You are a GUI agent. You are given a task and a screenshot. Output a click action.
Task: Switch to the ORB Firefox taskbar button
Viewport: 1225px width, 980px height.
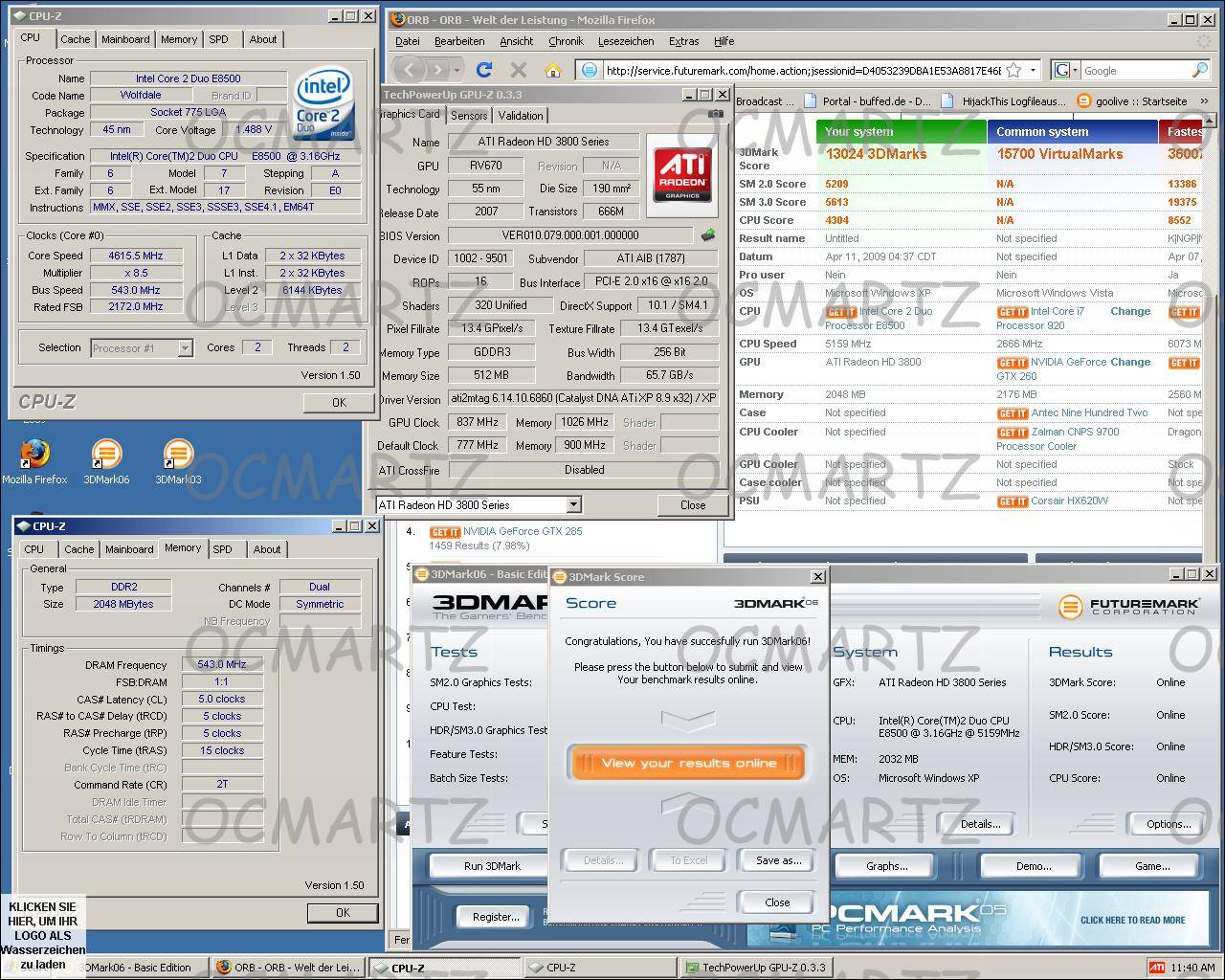point(288,968)
